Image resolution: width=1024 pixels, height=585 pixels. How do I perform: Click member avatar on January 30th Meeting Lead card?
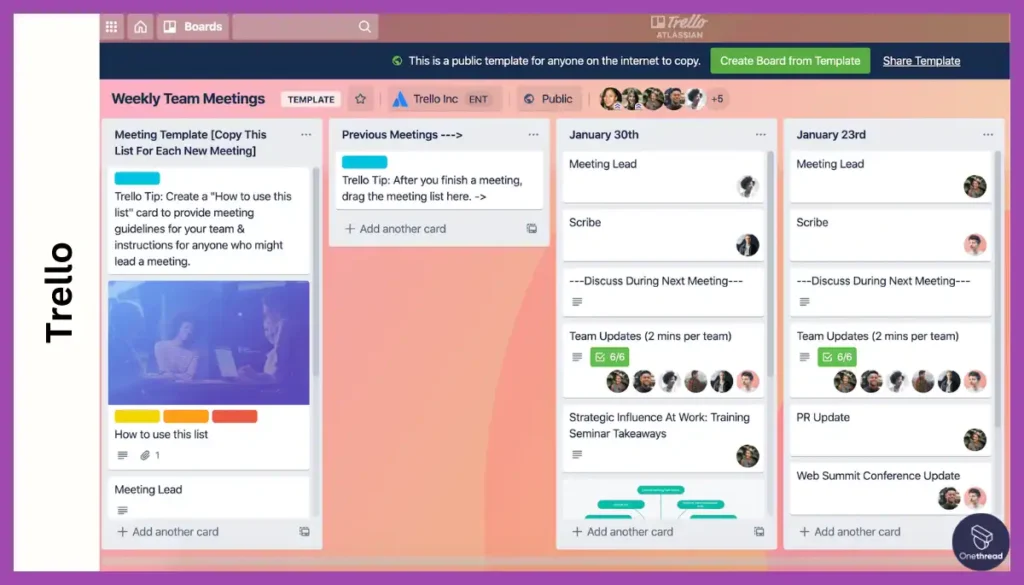click(748, 187)
